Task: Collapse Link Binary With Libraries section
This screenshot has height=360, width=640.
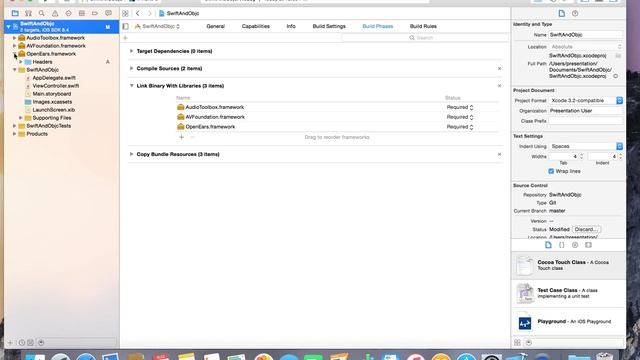Action: [x=131, y=86]
